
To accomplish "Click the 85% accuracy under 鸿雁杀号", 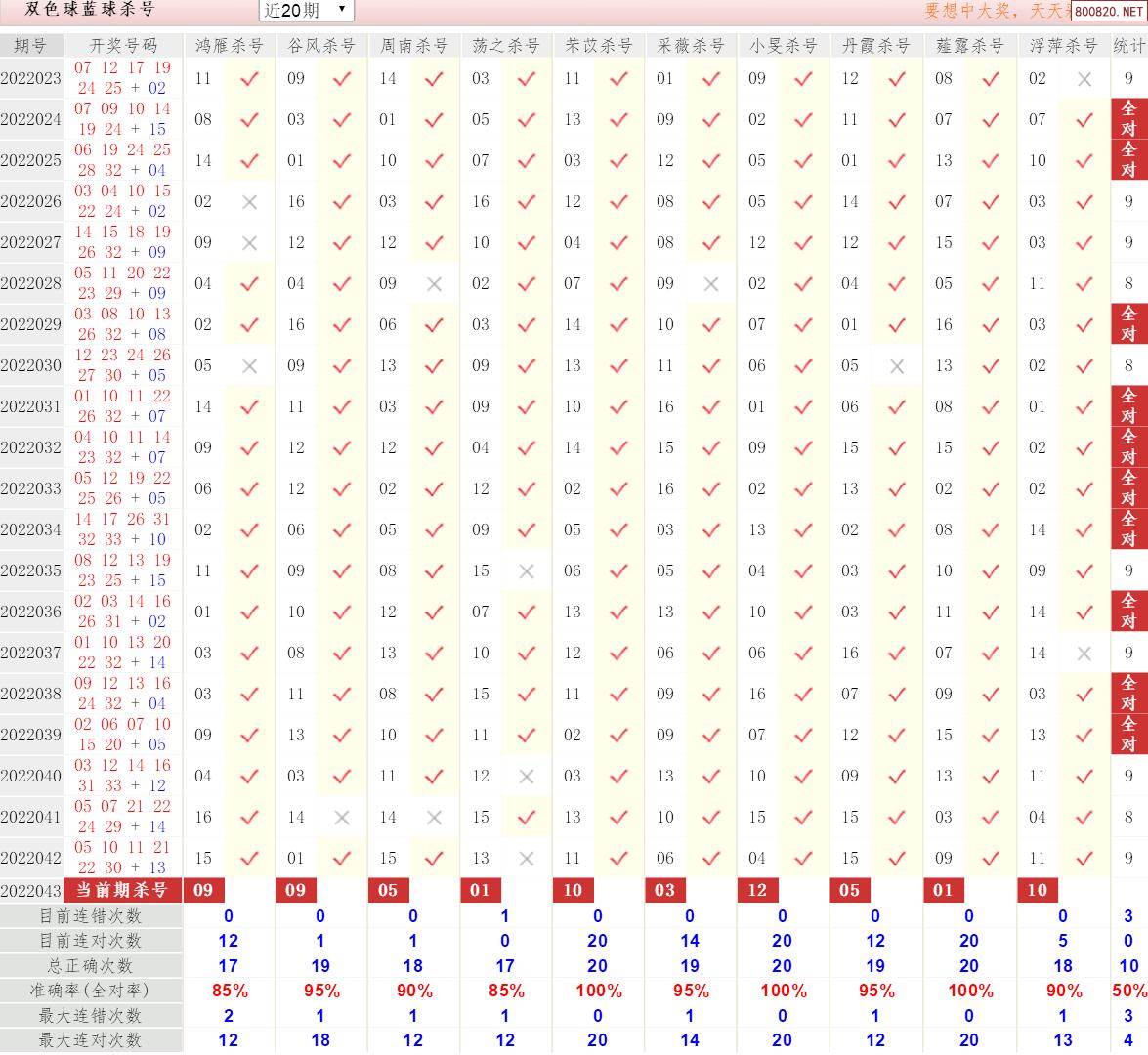I will click(230, 991).
